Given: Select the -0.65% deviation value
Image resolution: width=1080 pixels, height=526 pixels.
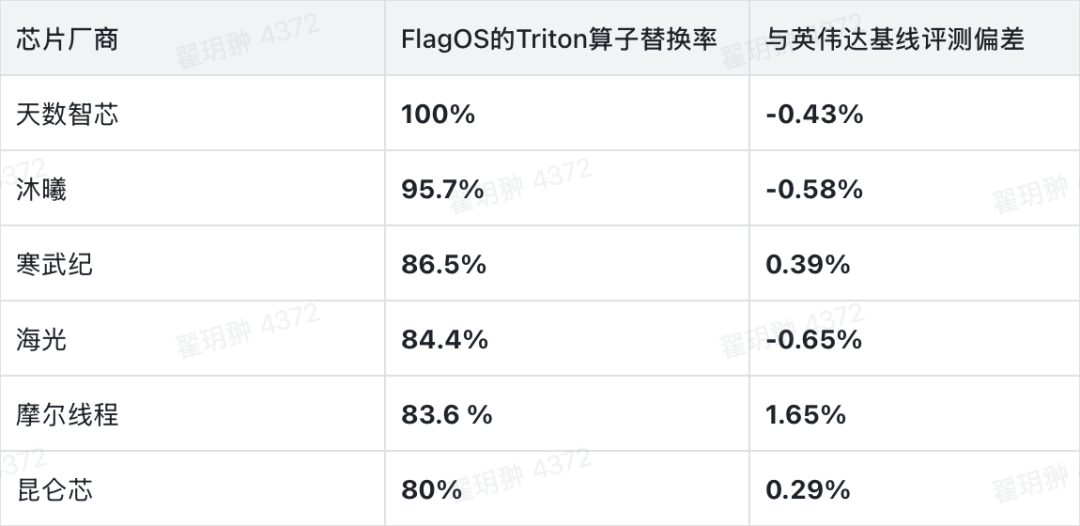Looking at the screenshot, I should [x=814, y=340].
